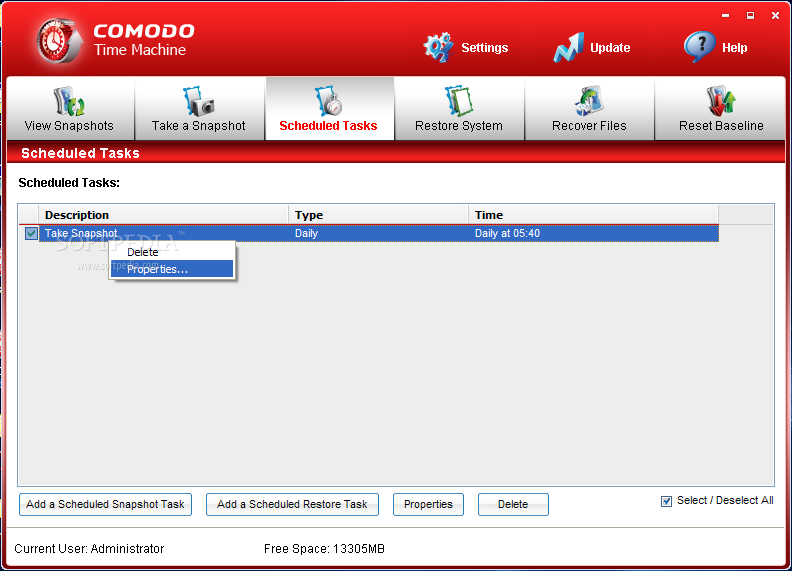Close the Comodo Time Machine window

tap(775, 16)
